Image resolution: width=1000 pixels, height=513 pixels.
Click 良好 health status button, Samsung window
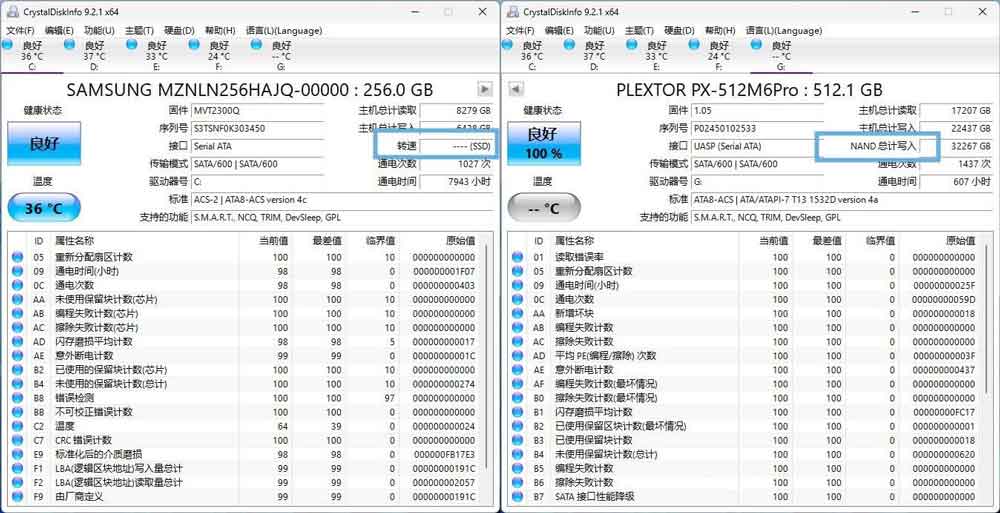[44, 143]
